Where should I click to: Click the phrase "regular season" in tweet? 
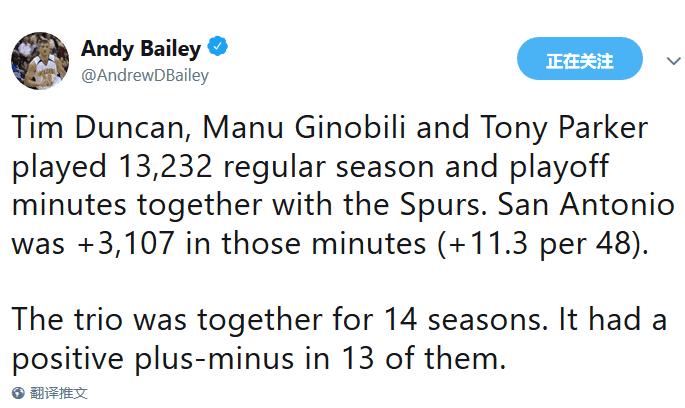[336, 167]
